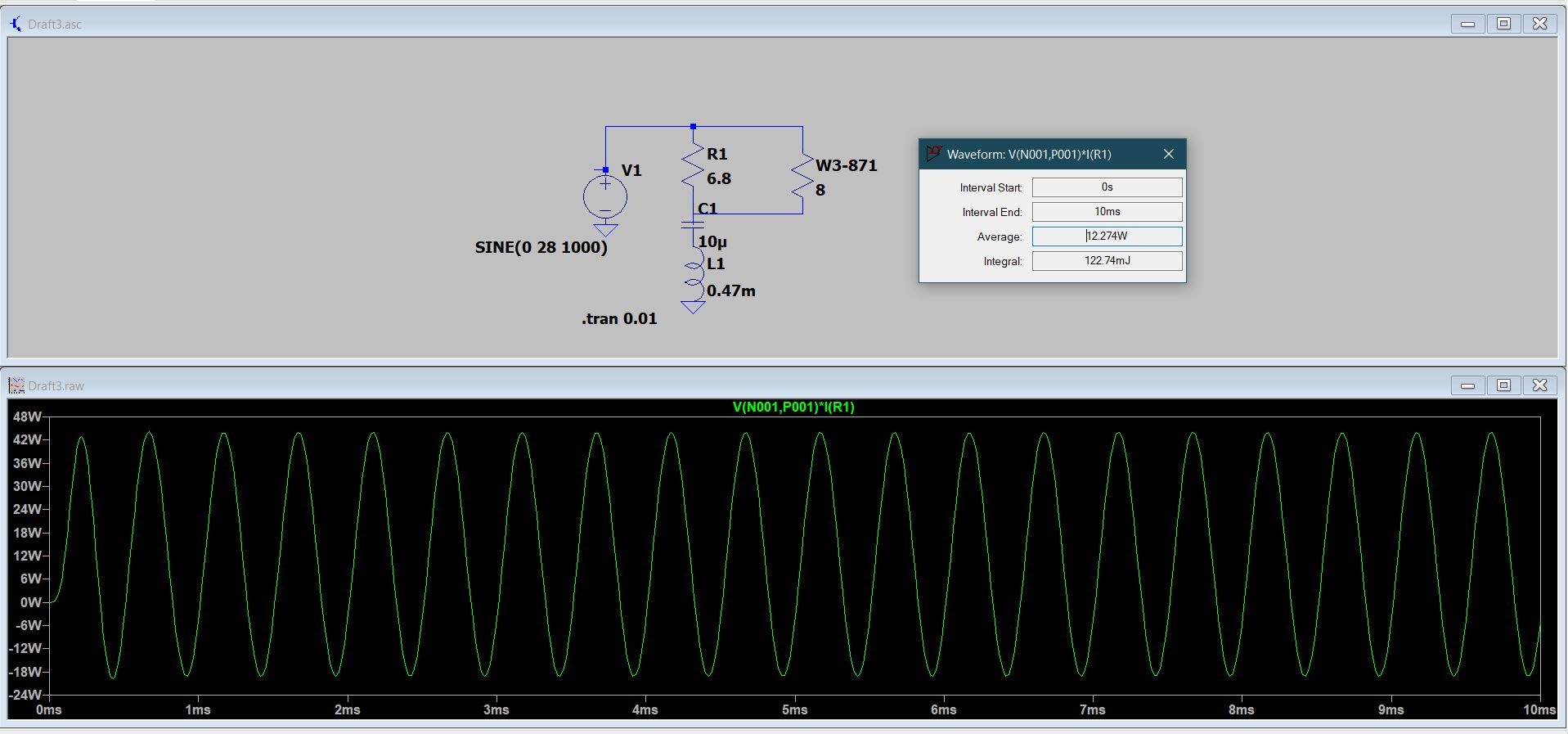Viewport: 1568px width, 734px height.
Task: Click the 5ms time axis label
Action: tap(794, 709)
